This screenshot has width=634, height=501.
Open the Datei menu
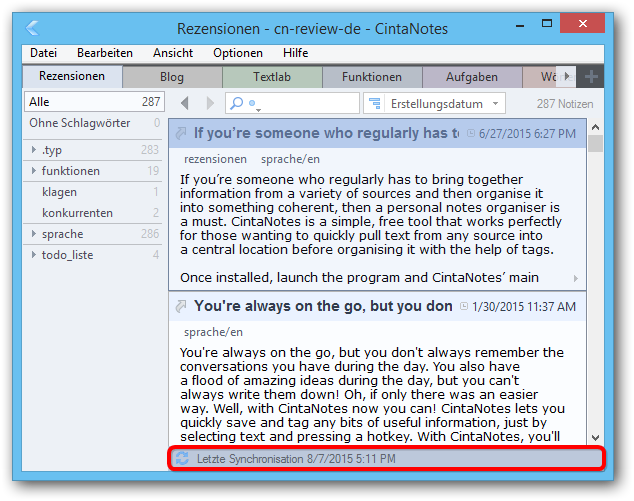[43, 53]
